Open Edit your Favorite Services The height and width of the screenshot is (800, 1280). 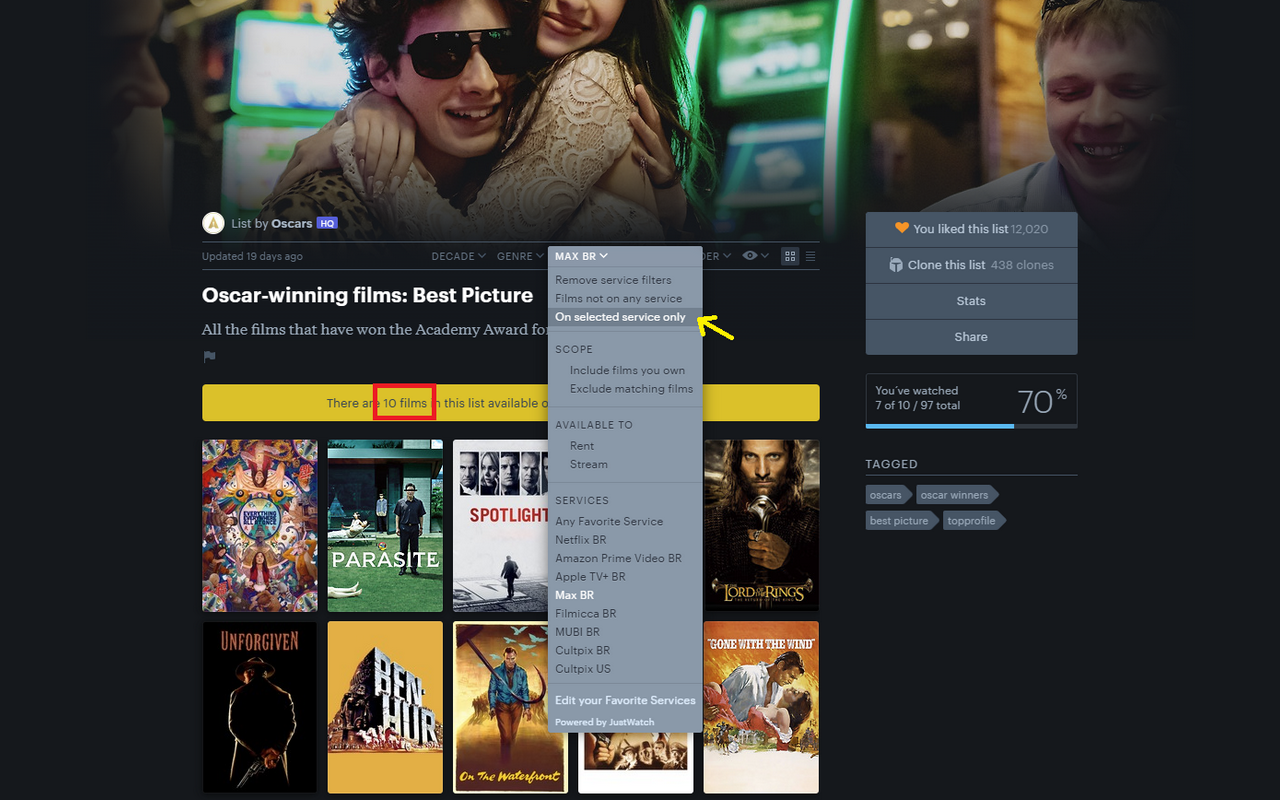(x=625, y=700)
